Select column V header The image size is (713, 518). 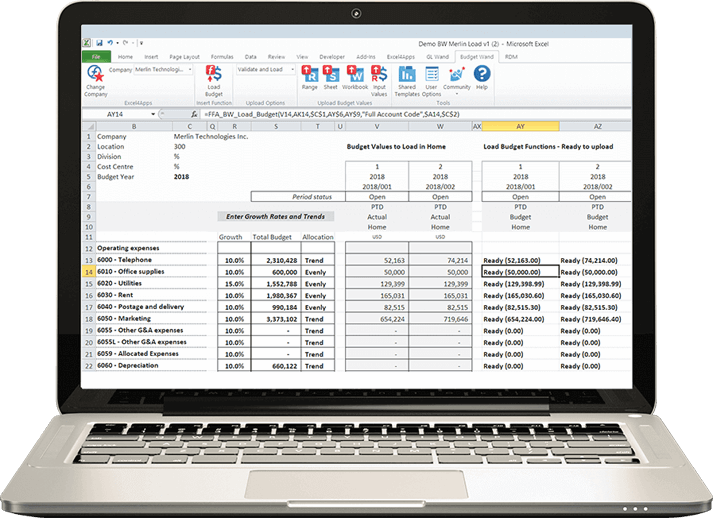pyautogui.click(x=377, y=126)
